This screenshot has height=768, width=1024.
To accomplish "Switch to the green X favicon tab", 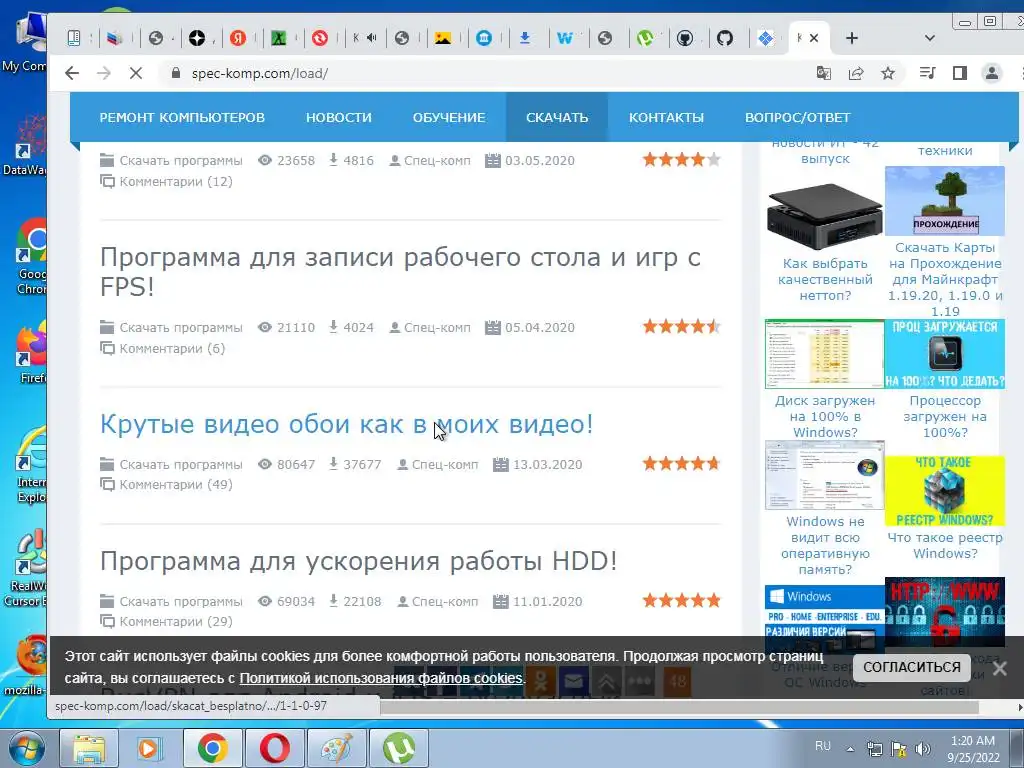I will click(279, 38).
